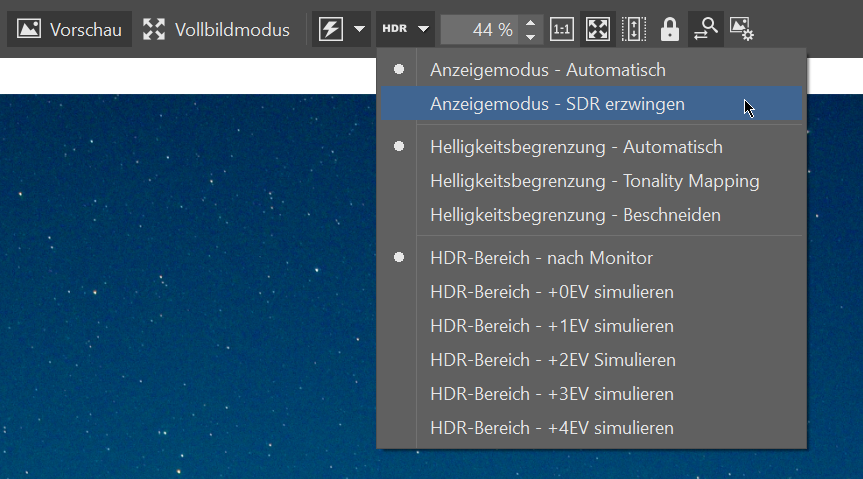Click the 44 % zoom input field
The height and width of the screenshot is (479, 863).
[481, 30]
